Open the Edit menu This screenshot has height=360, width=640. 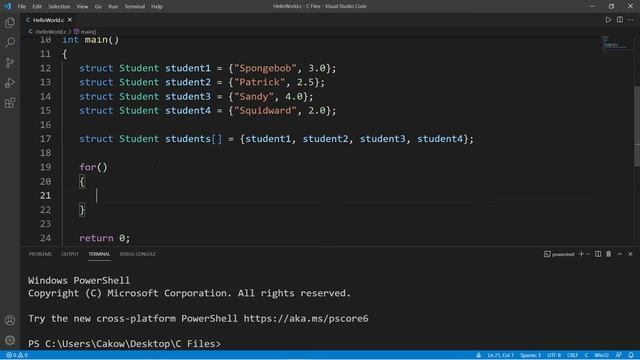pyautogui.click(x=37, y=6)
